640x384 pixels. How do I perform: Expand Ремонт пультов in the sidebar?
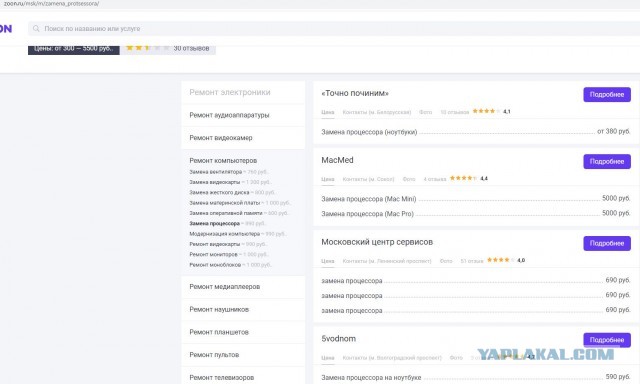214,355
